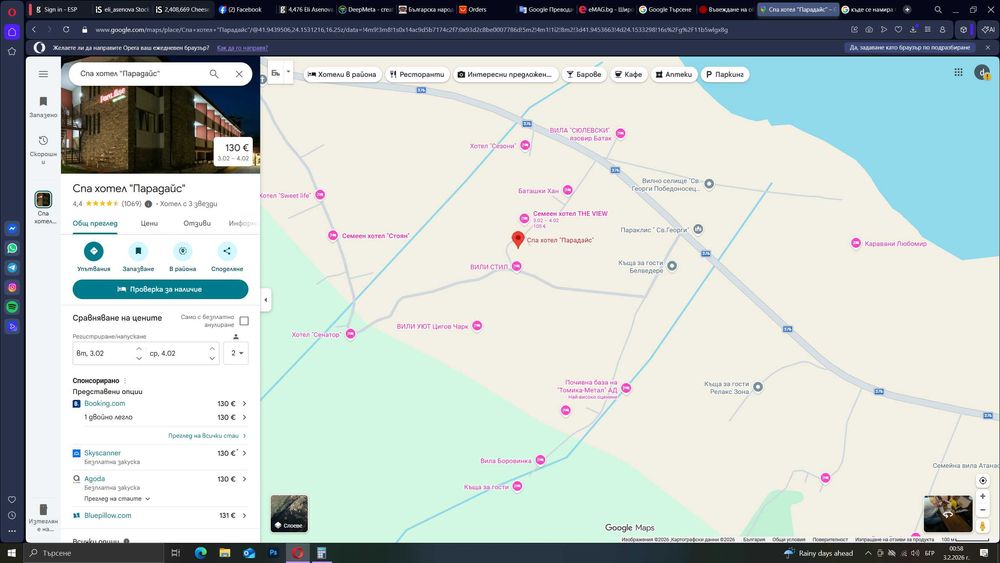Screen dimensions: 1000x563
Task: Switch to the Prices tab
Action: [149, 224]
